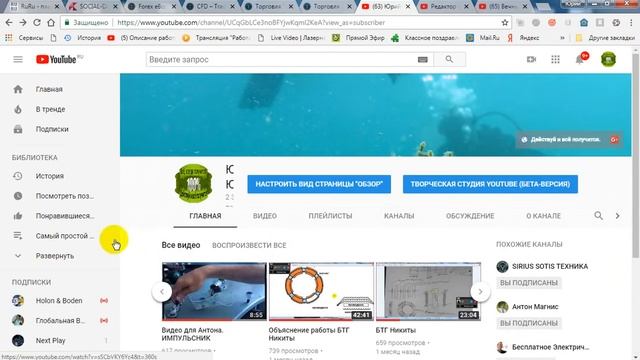Viewport: 640px width, 360px height.
Task: Open the on-screen keyboard icon in search
Action: 422,60
